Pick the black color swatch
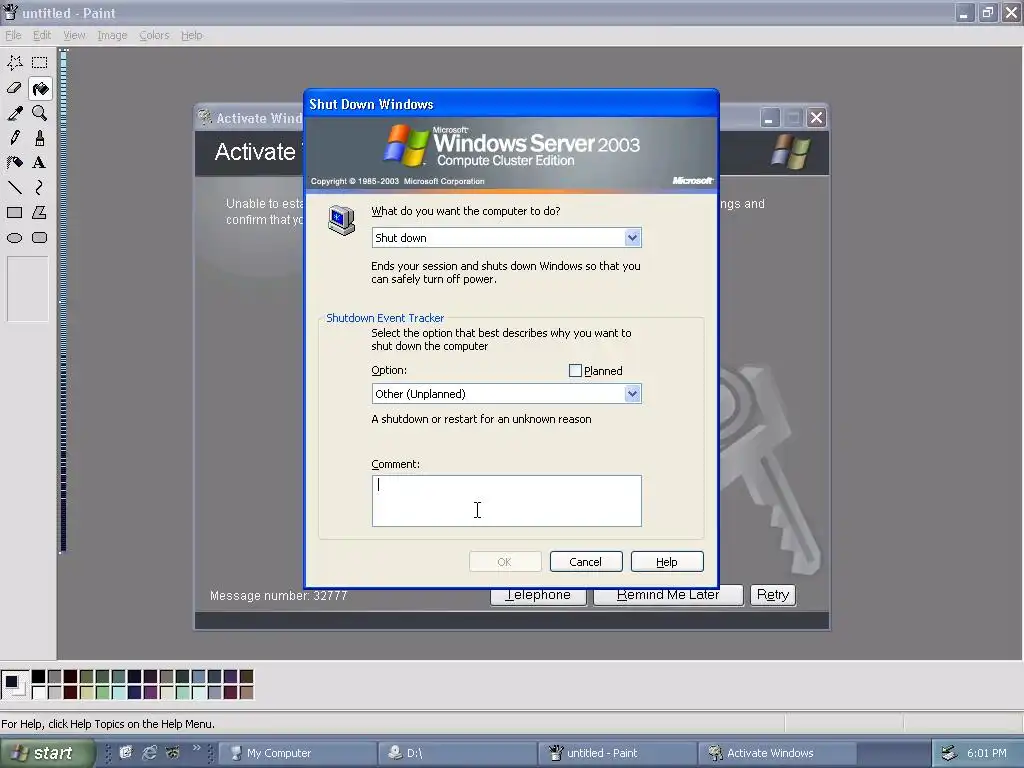Screen dimensions: 1024x768 pos(39,677)
